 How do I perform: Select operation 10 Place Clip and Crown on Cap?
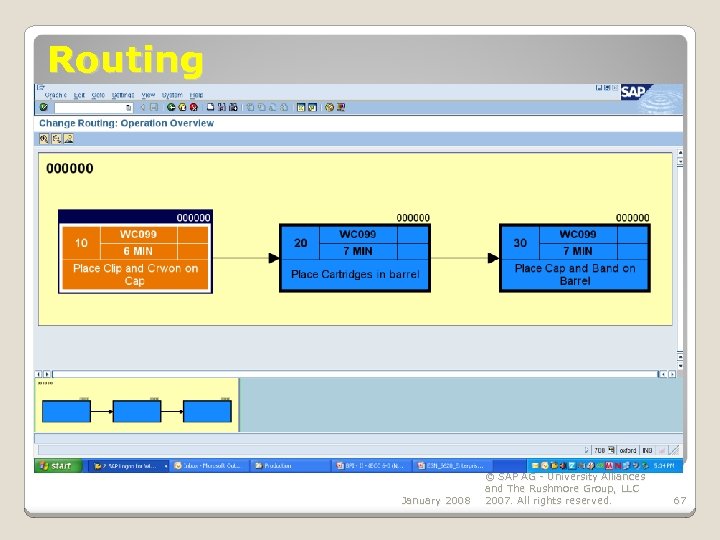135,252
